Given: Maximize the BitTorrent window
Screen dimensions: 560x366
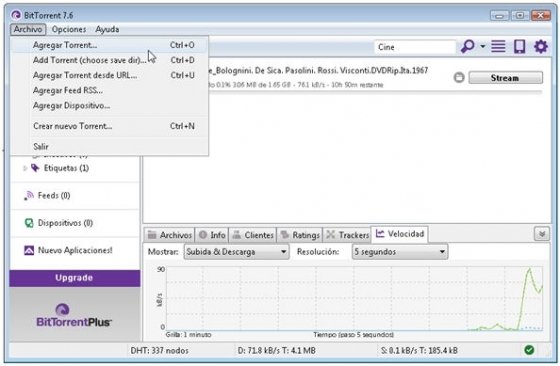Looking at the screenshot, I should click(519, 15).
